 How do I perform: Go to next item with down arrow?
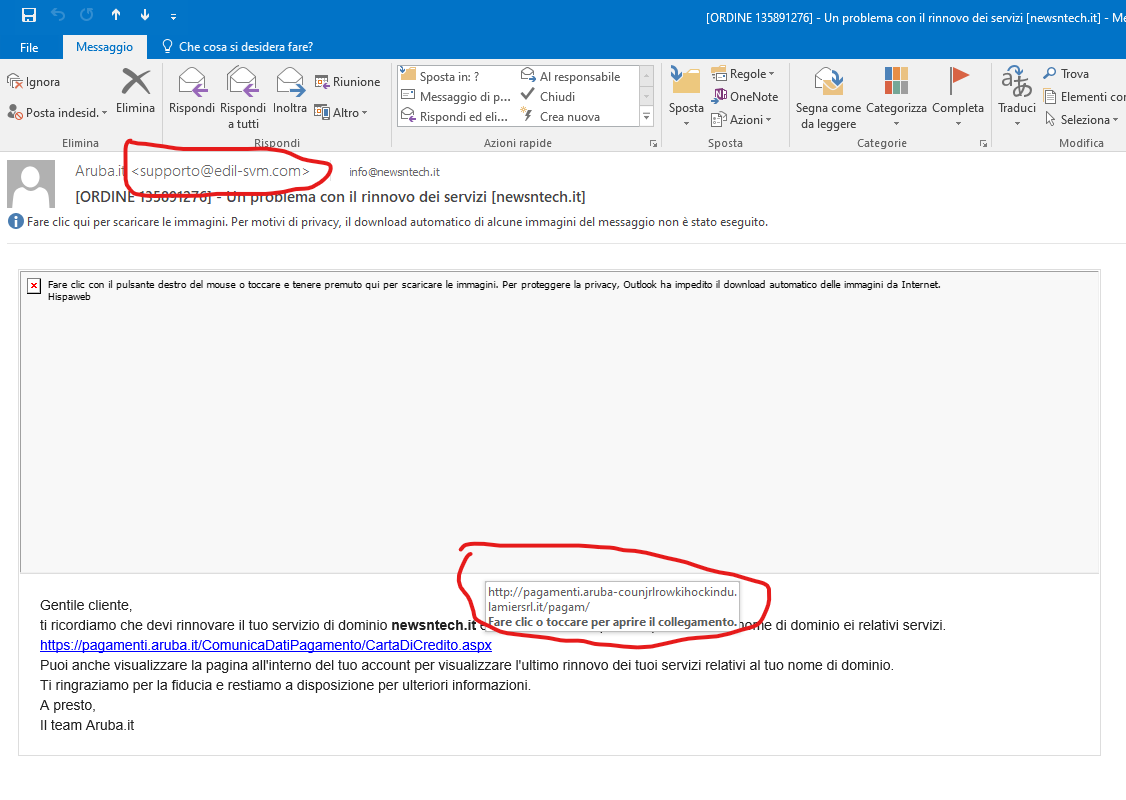[x=145, y=15]
